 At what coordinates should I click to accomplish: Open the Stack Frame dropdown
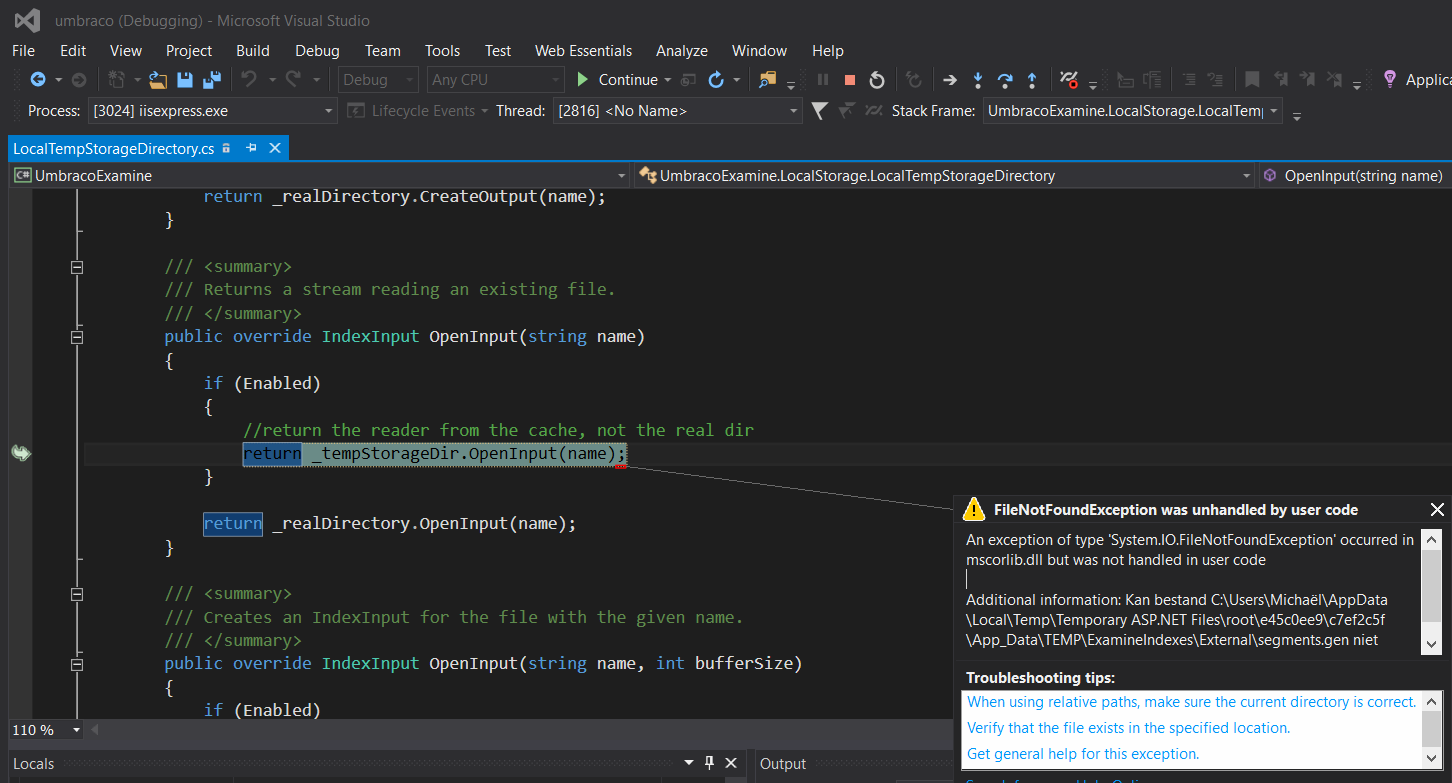point(1273,111)
